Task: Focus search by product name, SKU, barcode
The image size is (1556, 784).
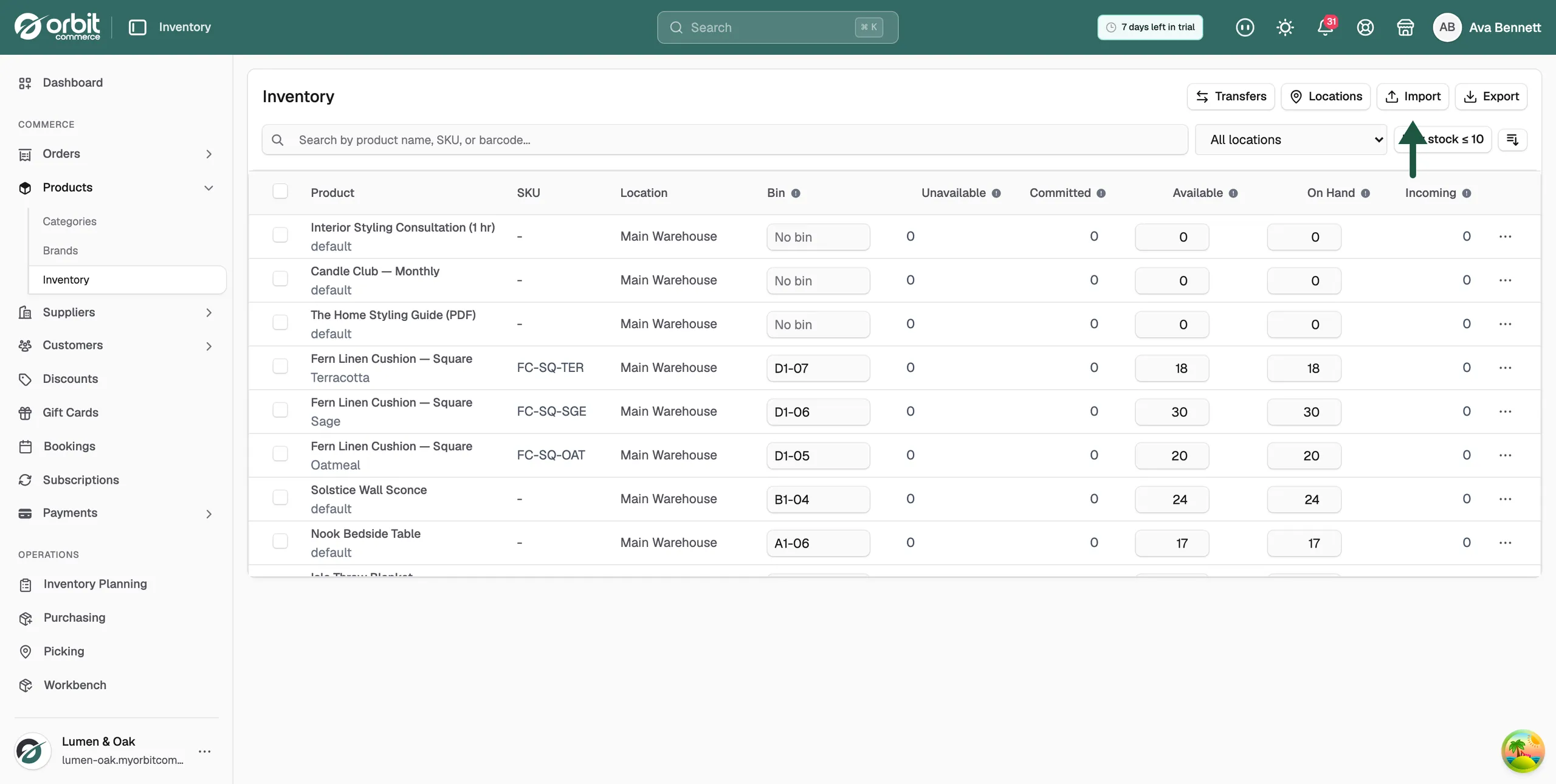Action: [x=725, y=140]
